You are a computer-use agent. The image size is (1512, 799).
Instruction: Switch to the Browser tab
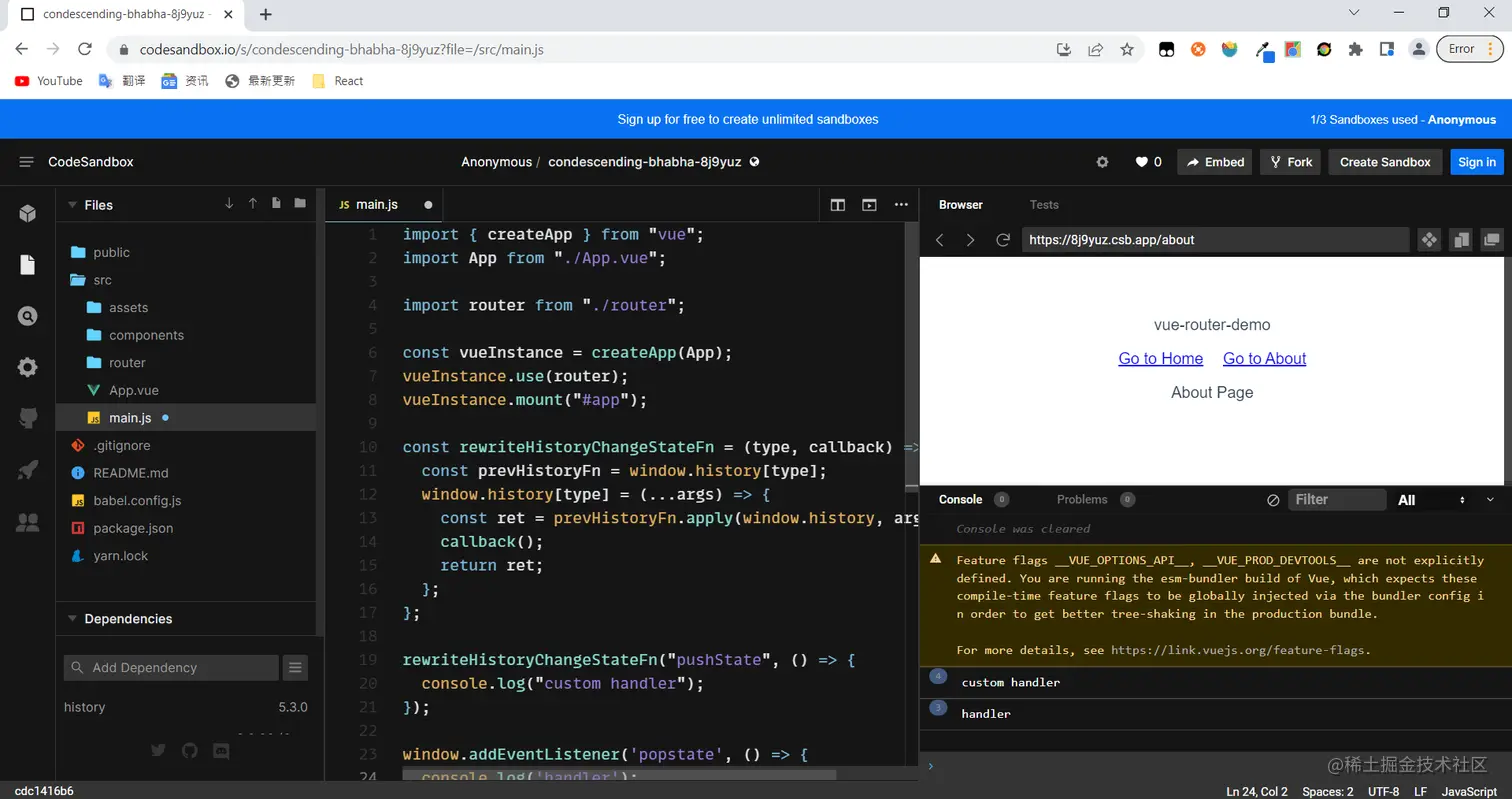961,205
